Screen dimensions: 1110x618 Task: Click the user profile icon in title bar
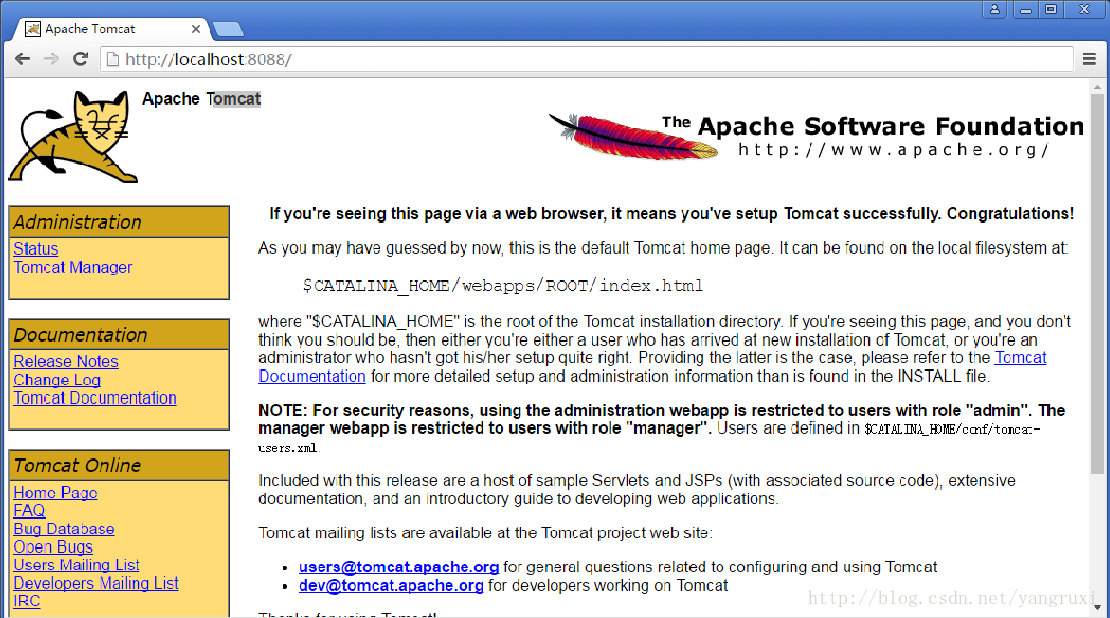point(995,9)
